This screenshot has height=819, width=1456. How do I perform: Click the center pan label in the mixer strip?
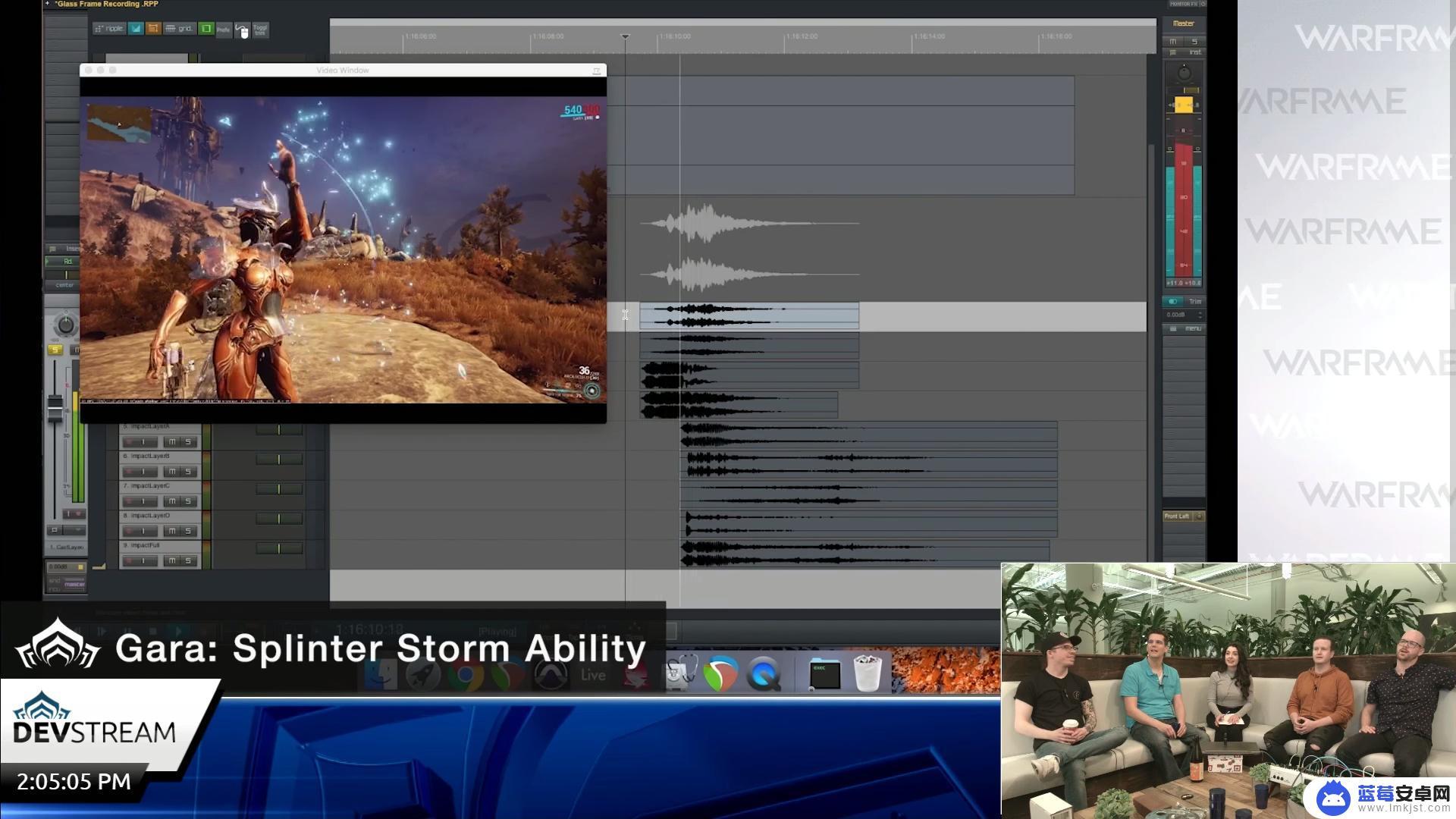[x=65, y=285]
